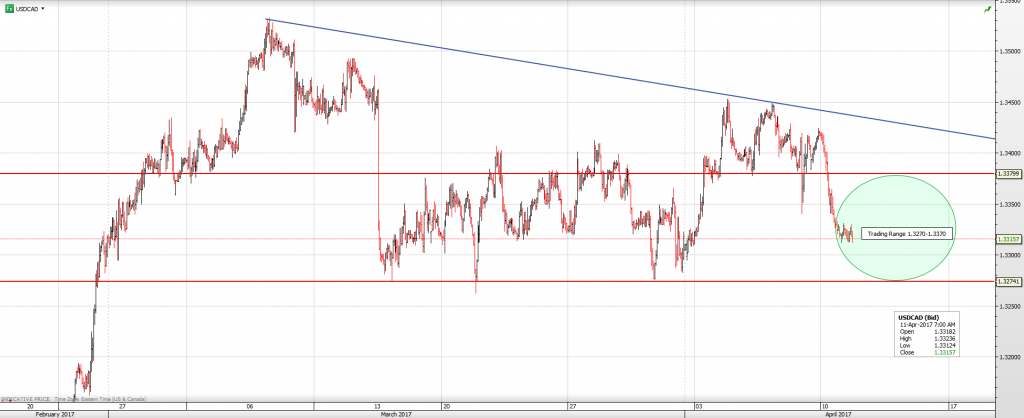Screen dimensions: 1024x418
Task: Click date marker 13 on time axis
Action: click(380, 405)
